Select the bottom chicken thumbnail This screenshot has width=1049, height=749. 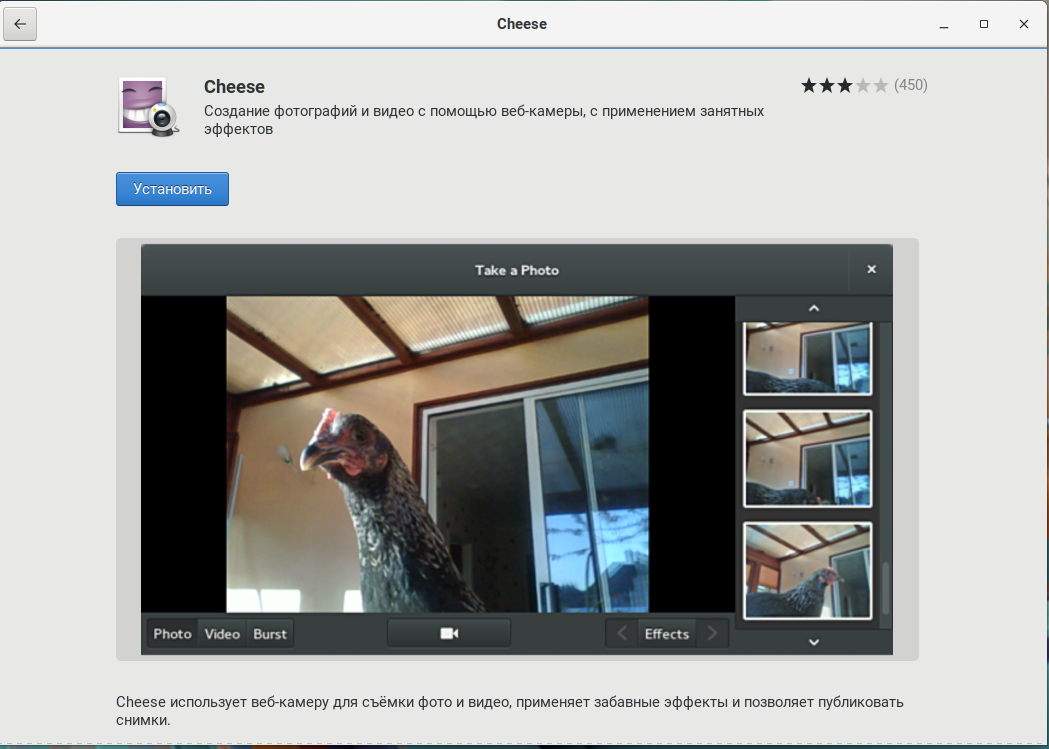click(807, 570)
